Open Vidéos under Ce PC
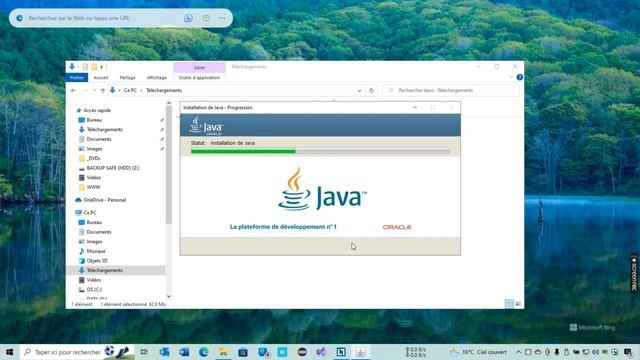This screenshot has width=640, height=360. pyautogui.click(x=93, y=280)
